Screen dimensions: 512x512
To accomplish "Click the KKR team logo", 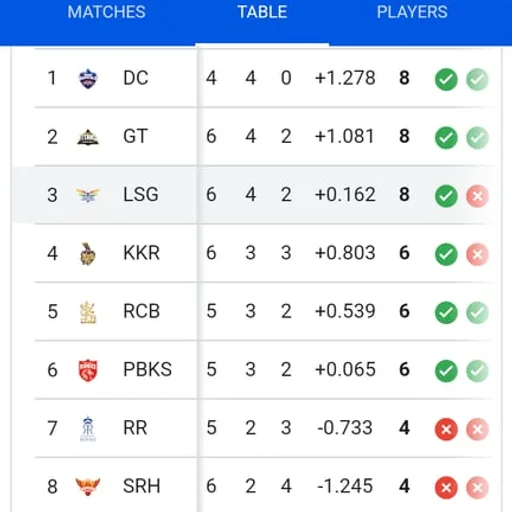I will (88, 254).
